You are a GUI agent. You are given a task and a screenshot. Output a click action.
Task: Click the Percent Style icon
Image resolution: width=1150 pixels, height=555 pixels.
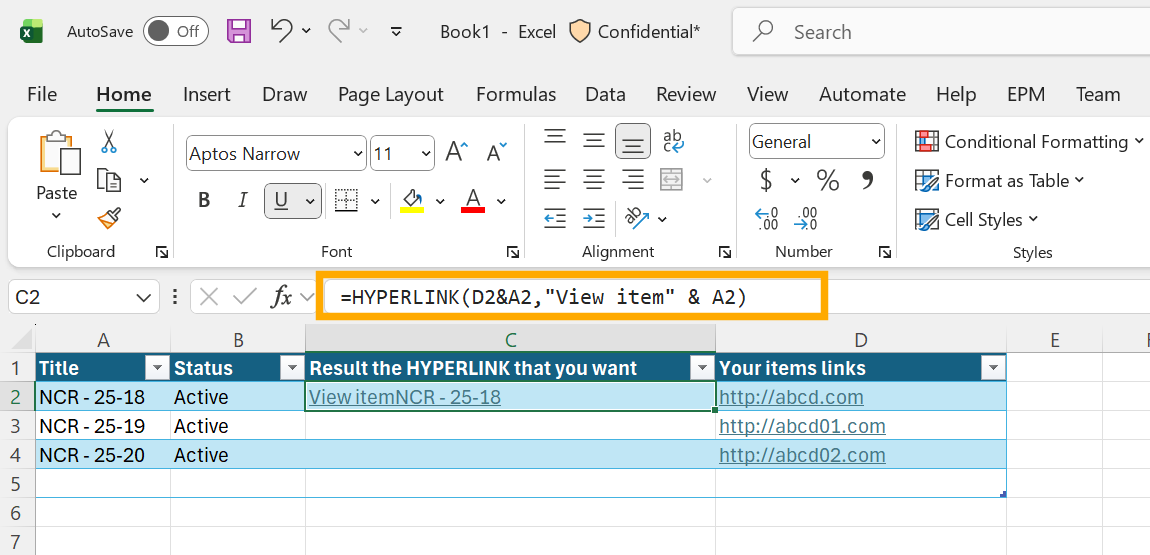pos(827,180)
